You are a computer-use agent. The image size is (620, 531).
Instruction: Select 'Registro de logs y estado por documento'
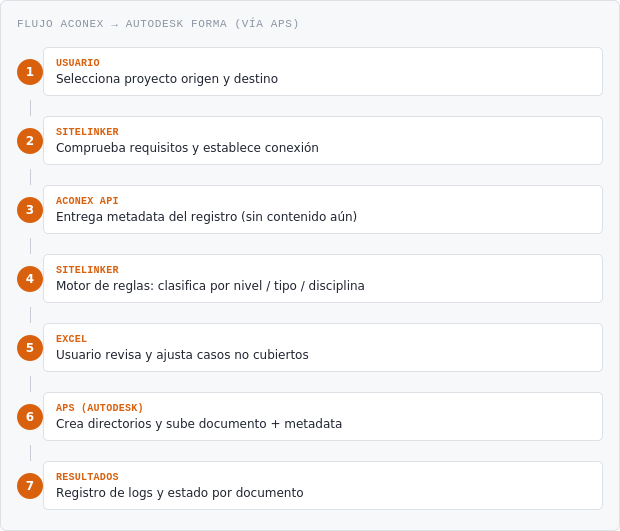pos(180,493)
